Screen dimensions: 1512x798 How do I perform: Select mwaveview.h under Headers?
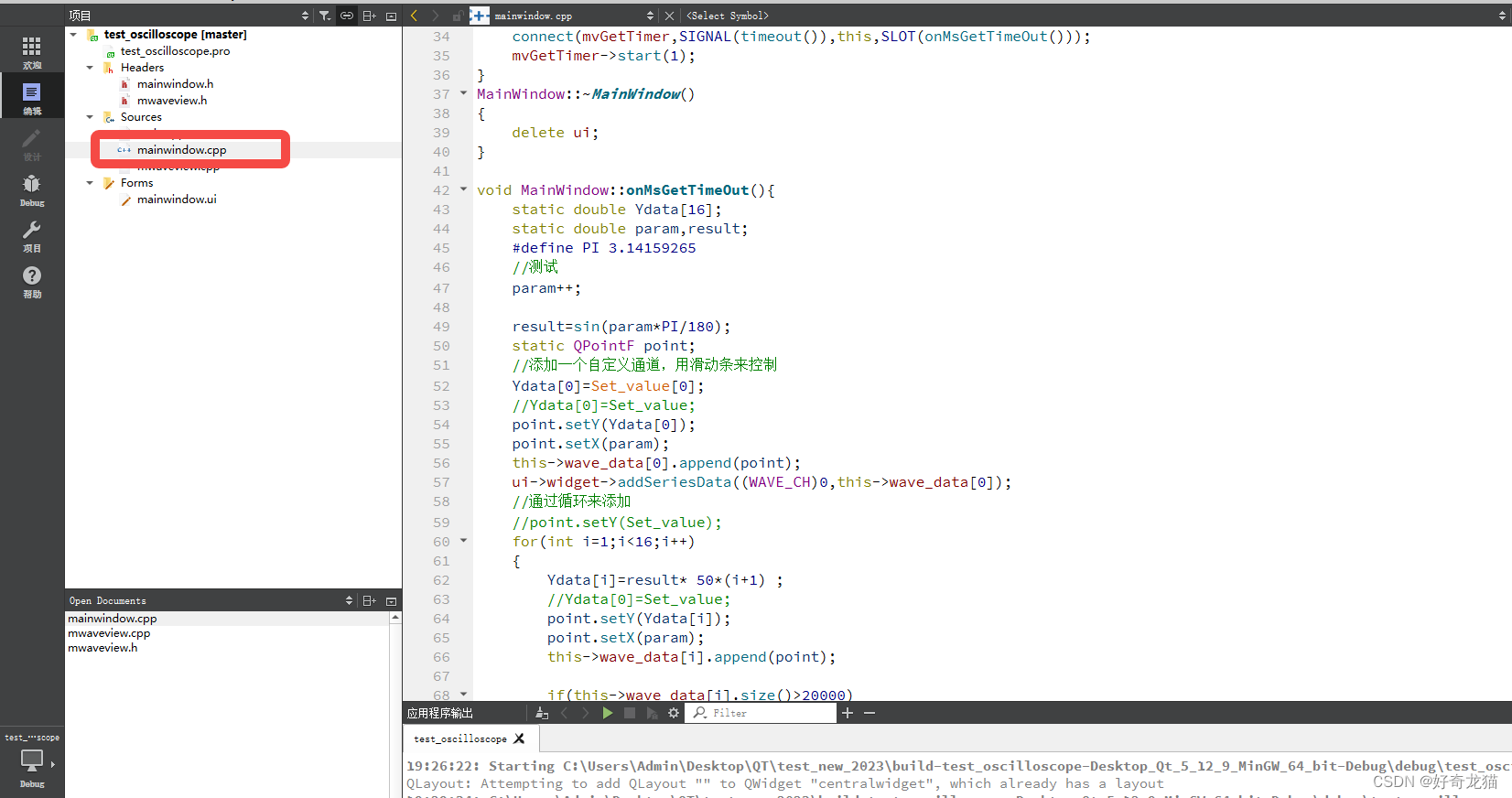[x=172, y=101]
